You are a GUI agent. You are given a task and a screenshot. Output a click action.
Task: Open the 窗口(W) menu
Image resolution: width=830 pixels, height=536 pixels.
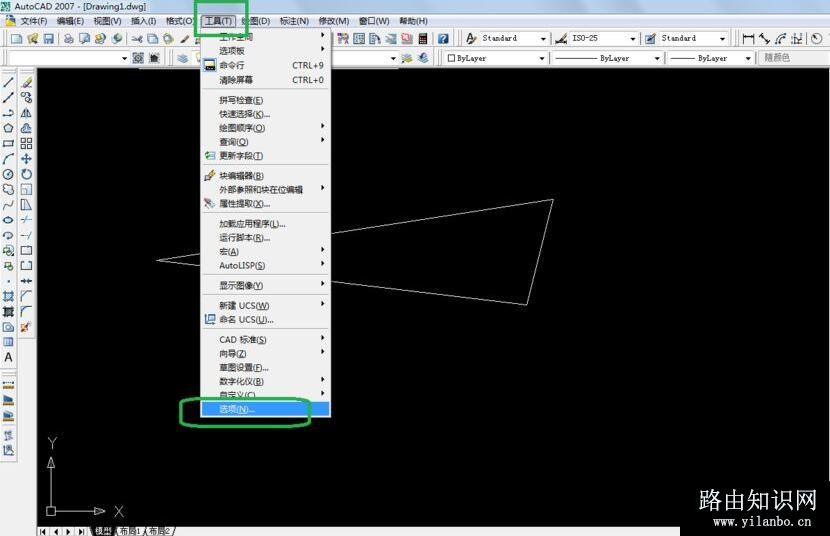coord(374,21)
